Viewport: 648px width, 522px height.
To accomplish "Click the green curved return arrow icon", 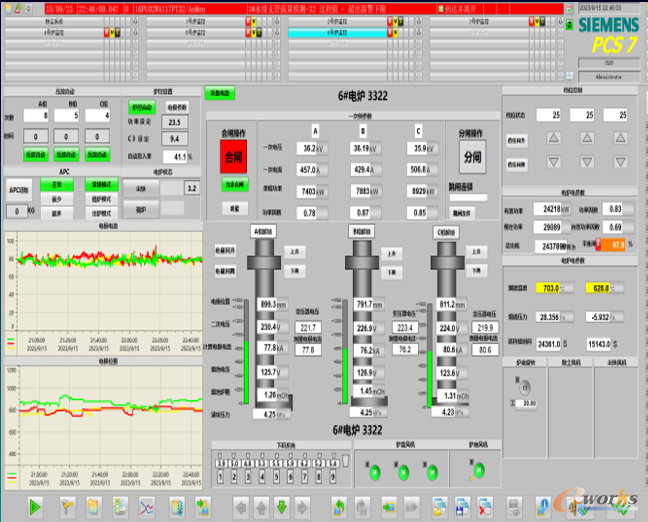I will [339, 507].
